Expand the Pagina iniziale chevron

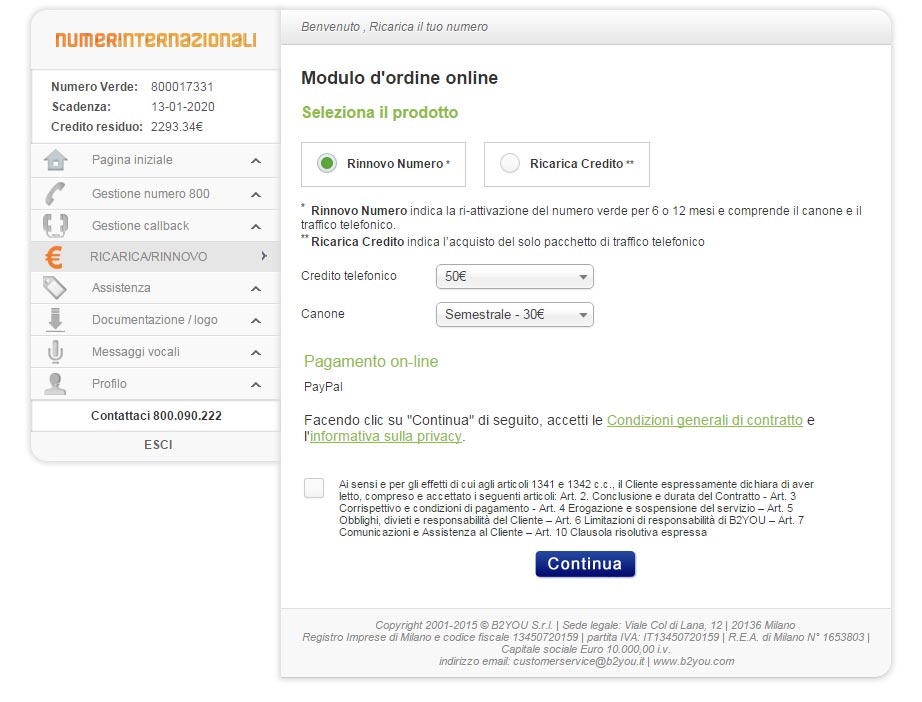click(x=256, y=161)
